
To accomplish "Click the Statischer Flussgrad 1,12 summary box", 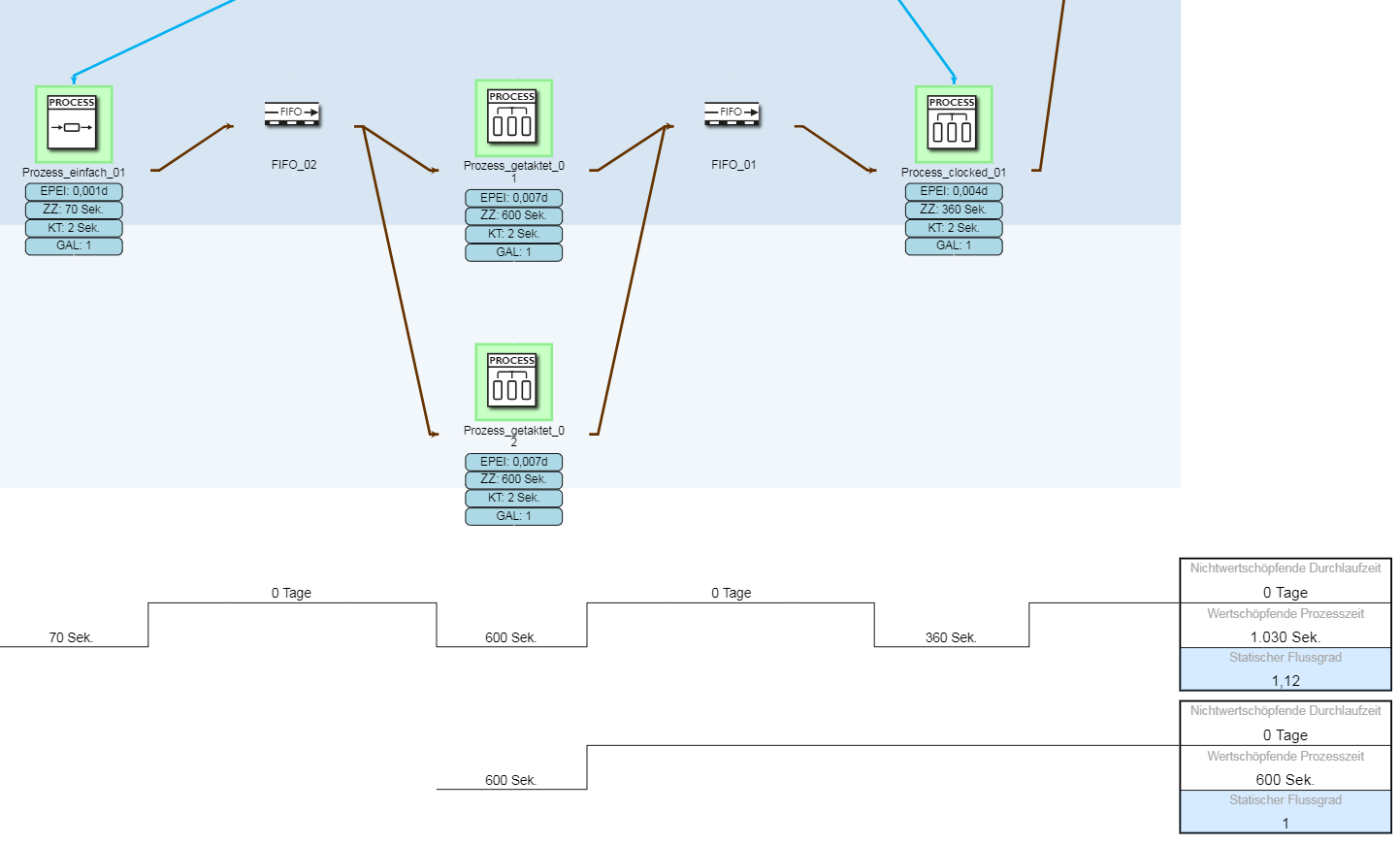I will [1285, 670].
